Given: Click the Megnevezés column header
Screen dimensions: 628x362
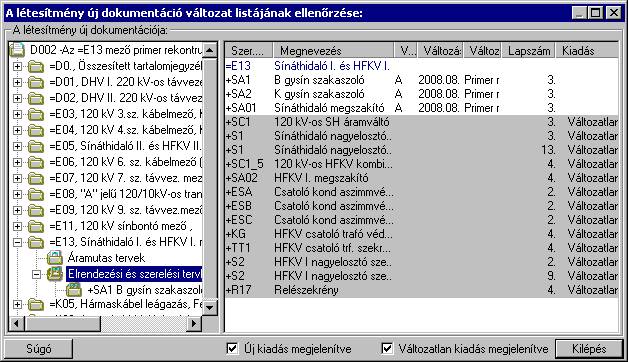Looking at the screenshot, I should [x=333, y=50].
